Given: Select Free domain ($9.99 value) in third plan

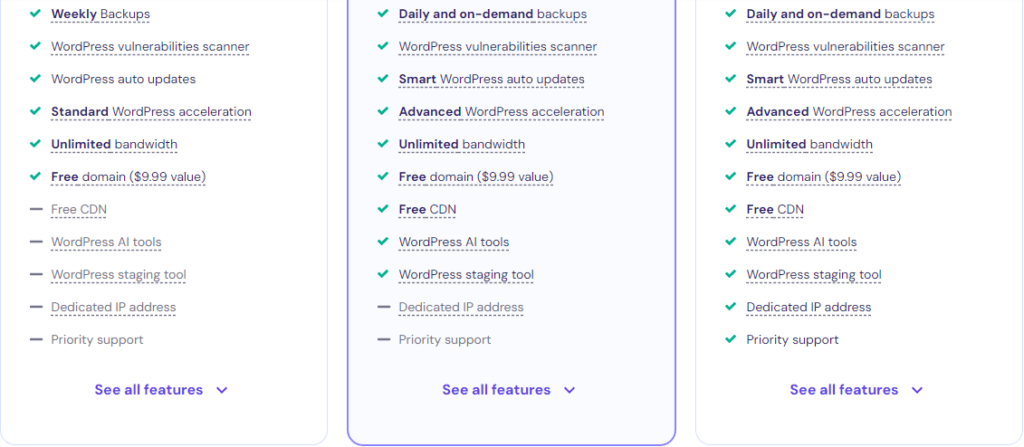Looking at the screenshot, I should (824, 176).
